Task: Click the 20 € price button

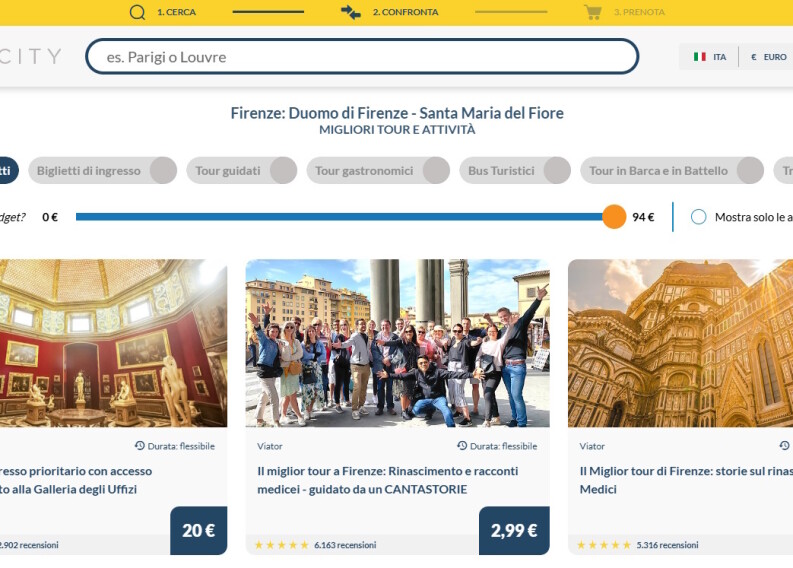Action: point(199,530)
